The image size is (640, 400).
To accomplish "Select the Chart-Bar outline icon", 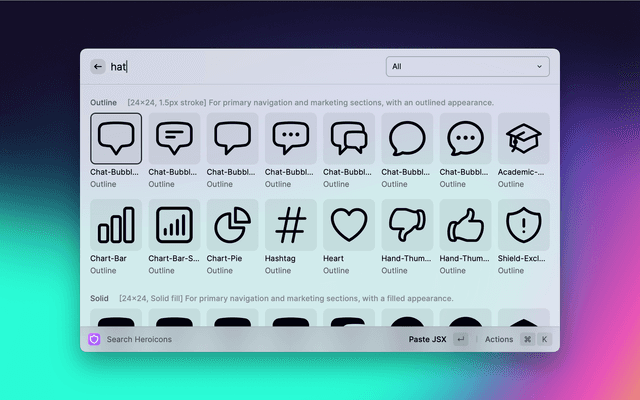I will pyautogui.click(x=116, y=225).
